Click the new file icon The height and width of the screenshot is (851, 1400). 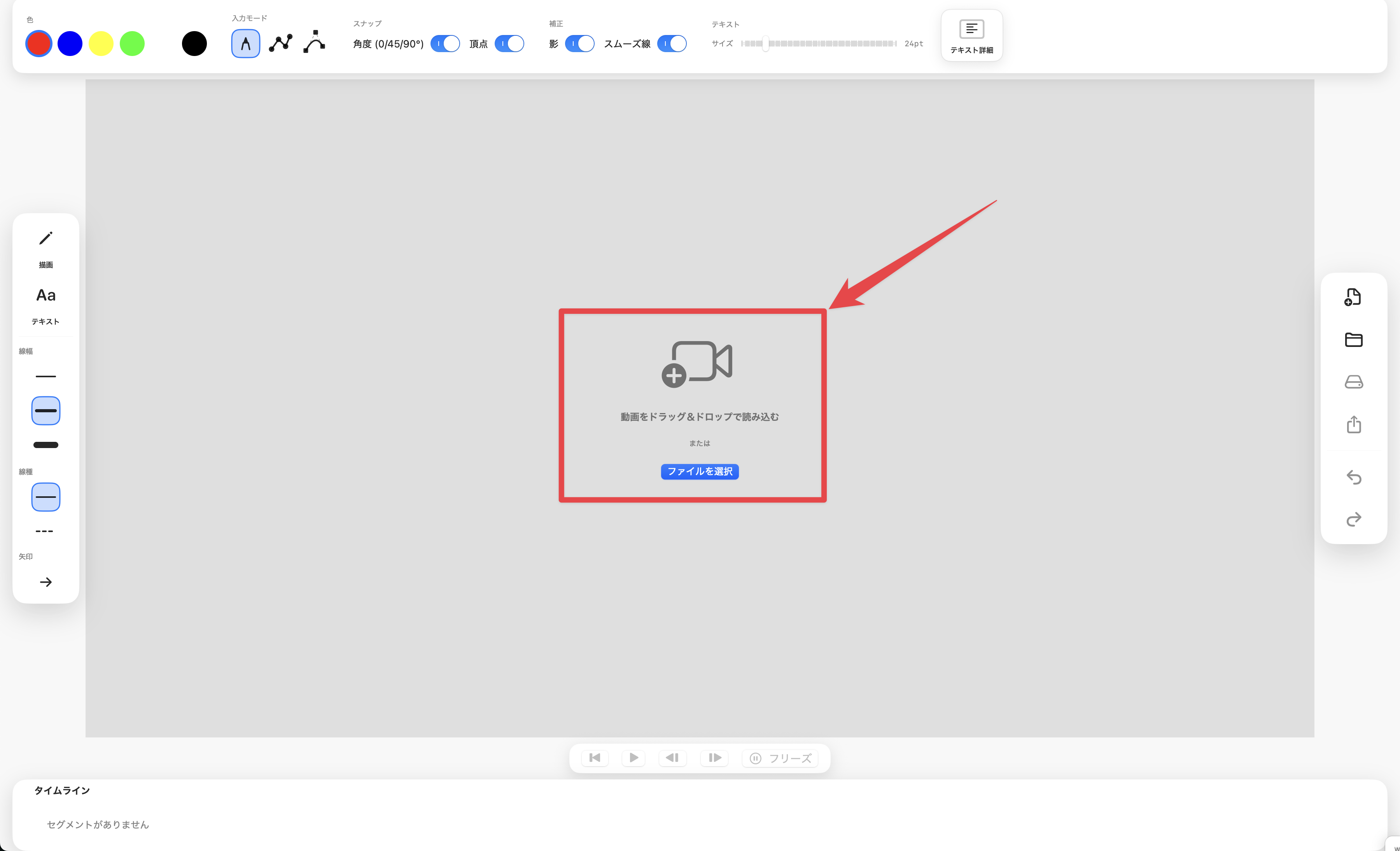tap(1353, 297)
